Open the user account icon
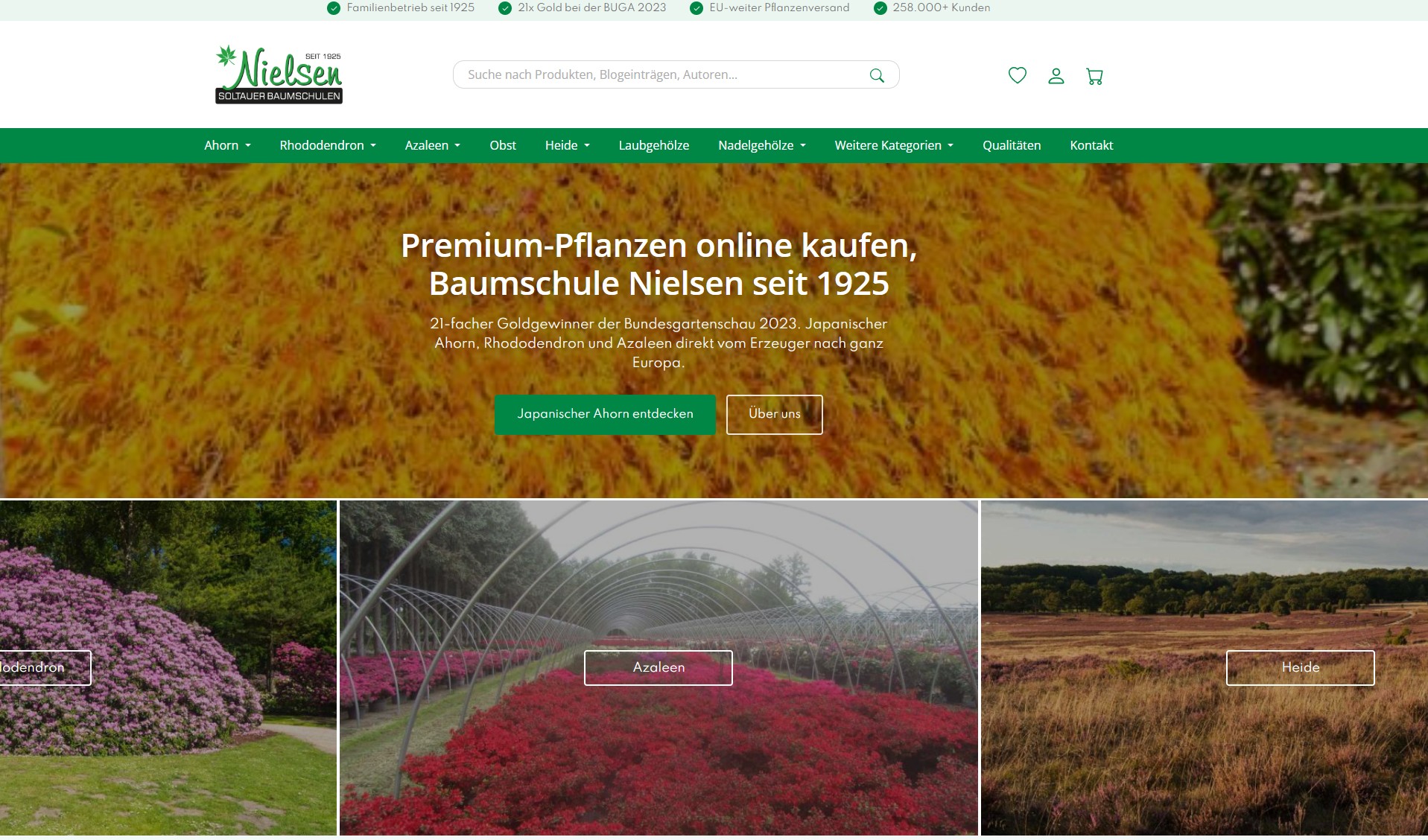Image resolution: width=1428 pixels, height=840 pixels. click(1056, 75)
